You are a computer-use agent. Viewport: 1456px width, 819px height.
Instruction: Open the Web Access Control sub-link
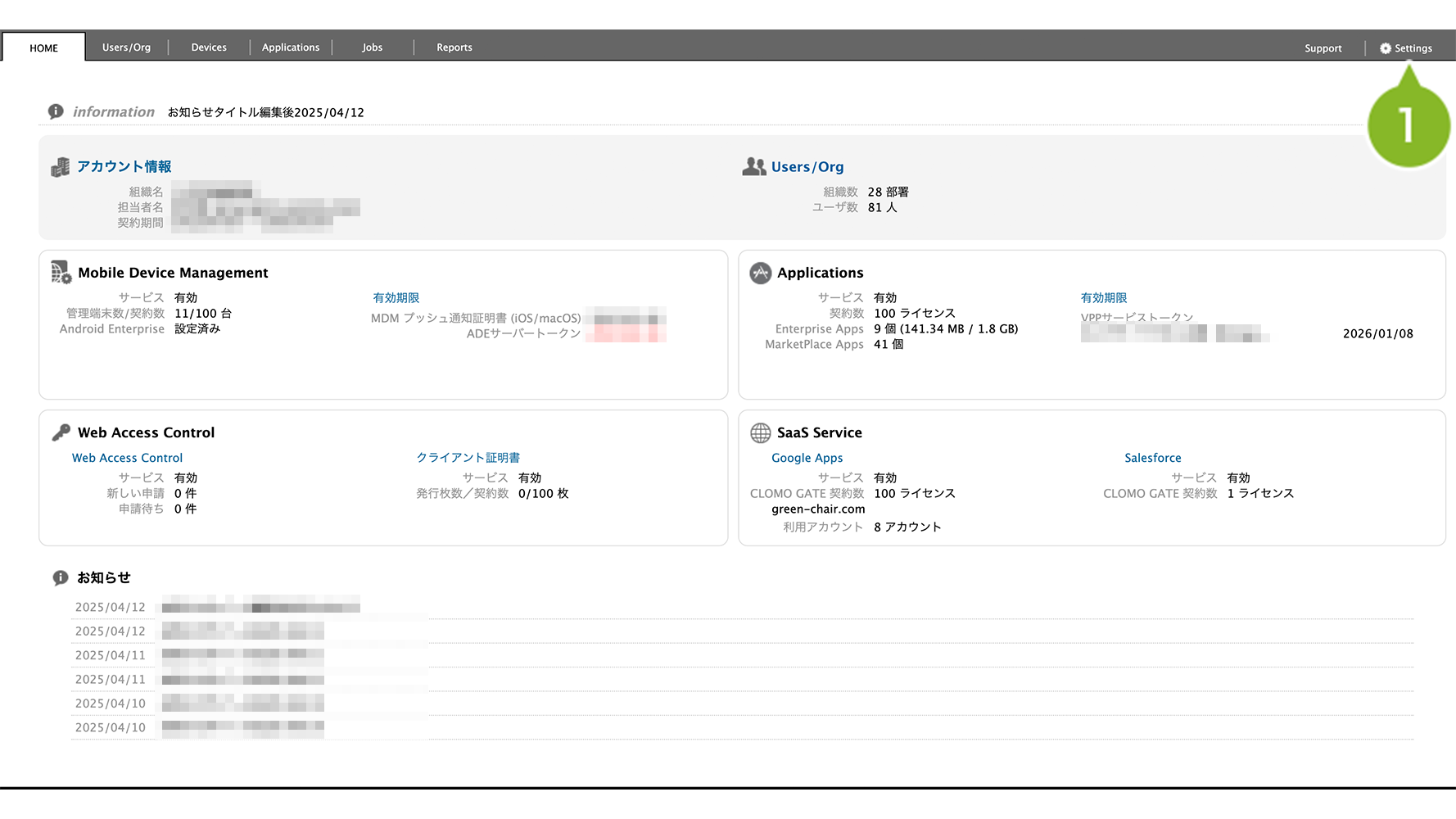(127, 458)
